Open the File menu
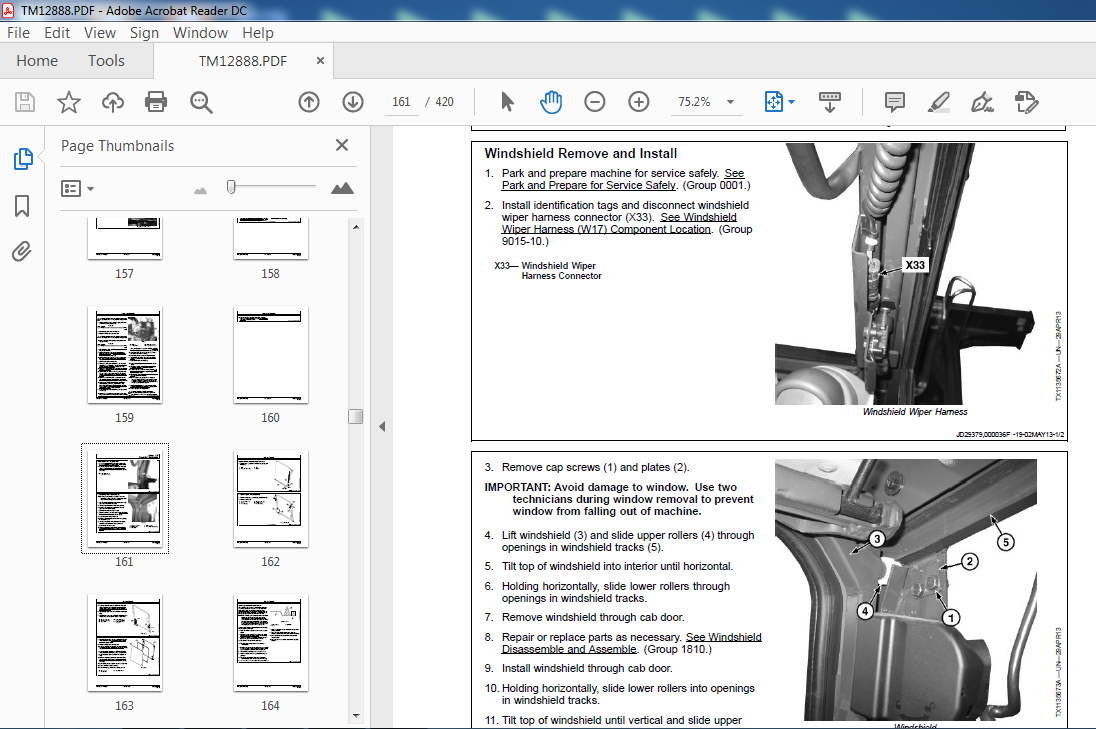 18,33
